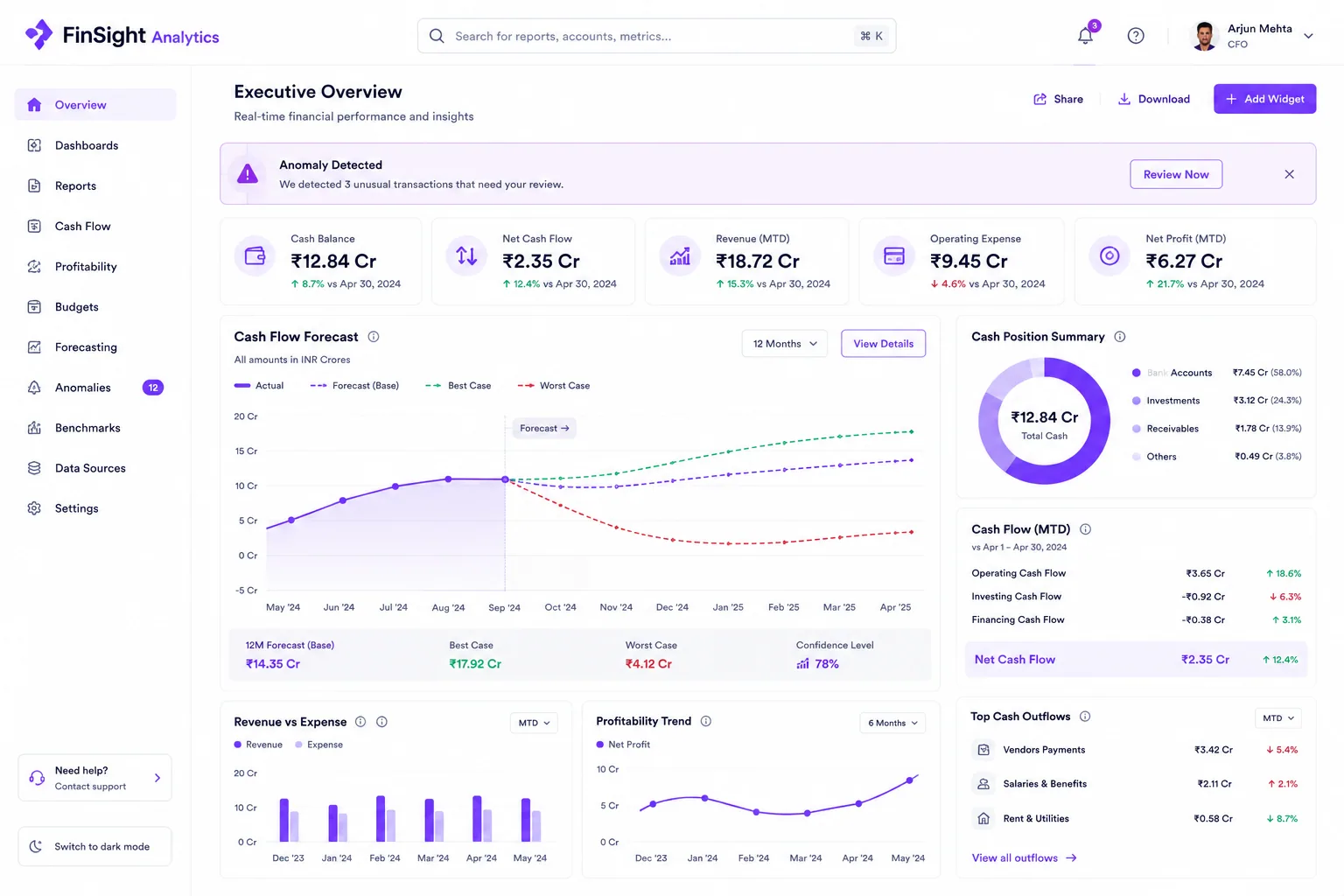Click the Salaries & Benefits person icon
The width and height of the screenshot is (1344, 896).
tap(983, 784)
